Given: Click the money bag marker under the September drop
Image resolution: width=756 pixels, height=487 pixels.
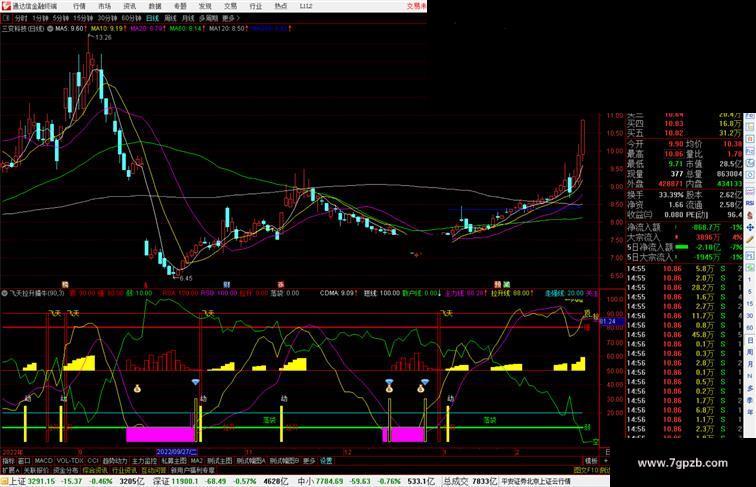Looking at the screenshot, I should pyautogui.click(x=137, y=388).
